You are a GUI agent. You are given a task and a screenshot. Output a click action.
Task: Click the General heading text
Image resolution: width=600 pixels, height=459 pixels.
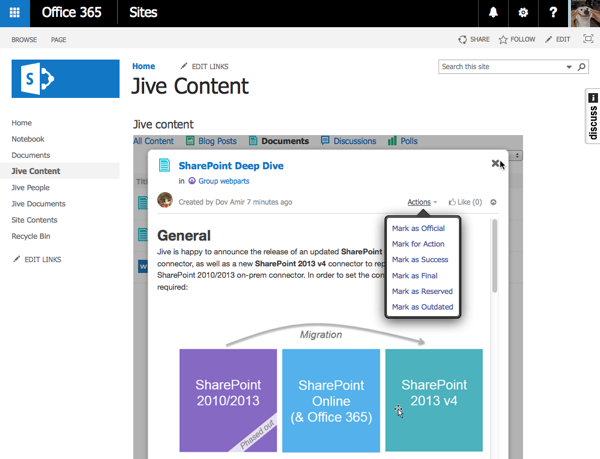click(184, 236)
